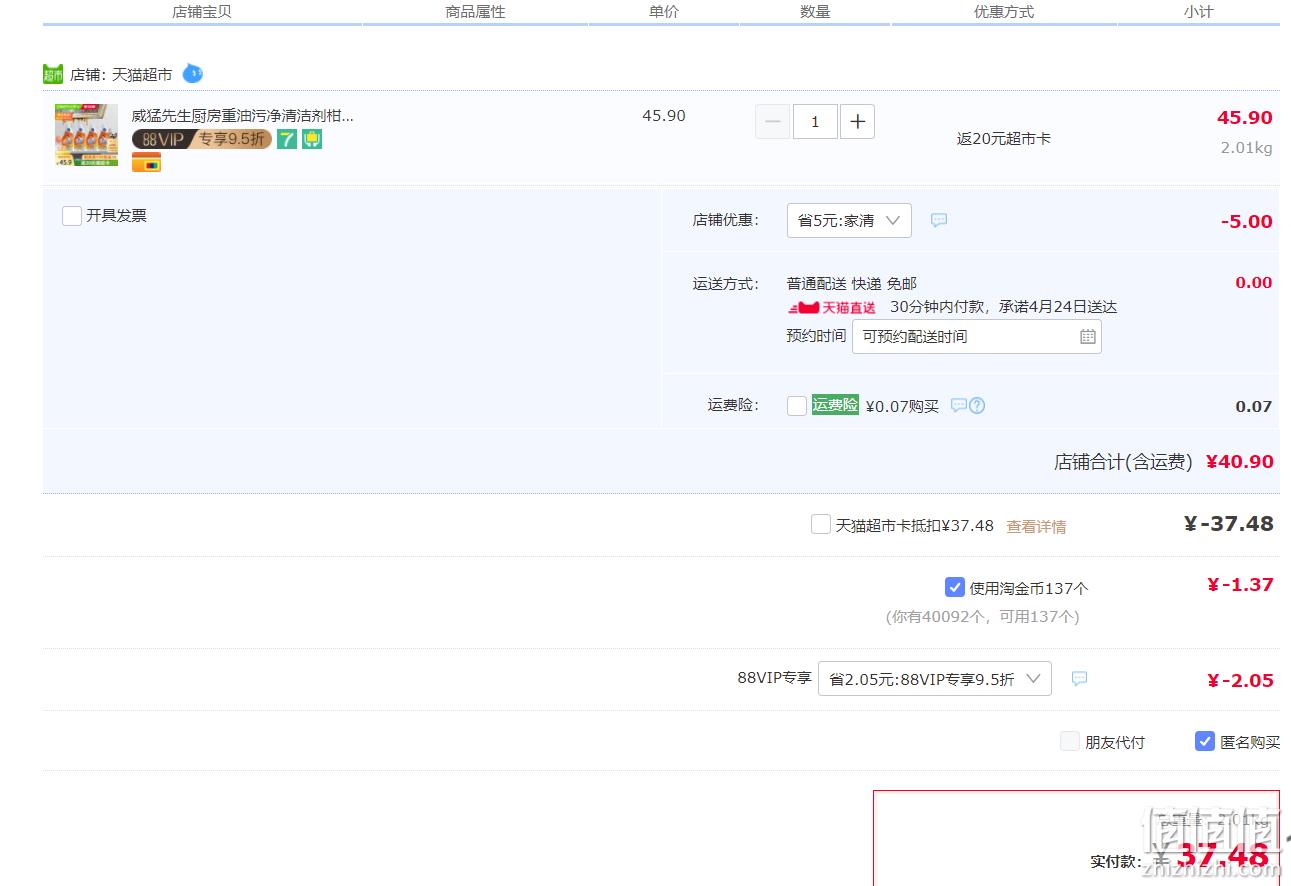
Task: Click the comment bubble icon beside ¥0.07购买
Action: (958, 406)
